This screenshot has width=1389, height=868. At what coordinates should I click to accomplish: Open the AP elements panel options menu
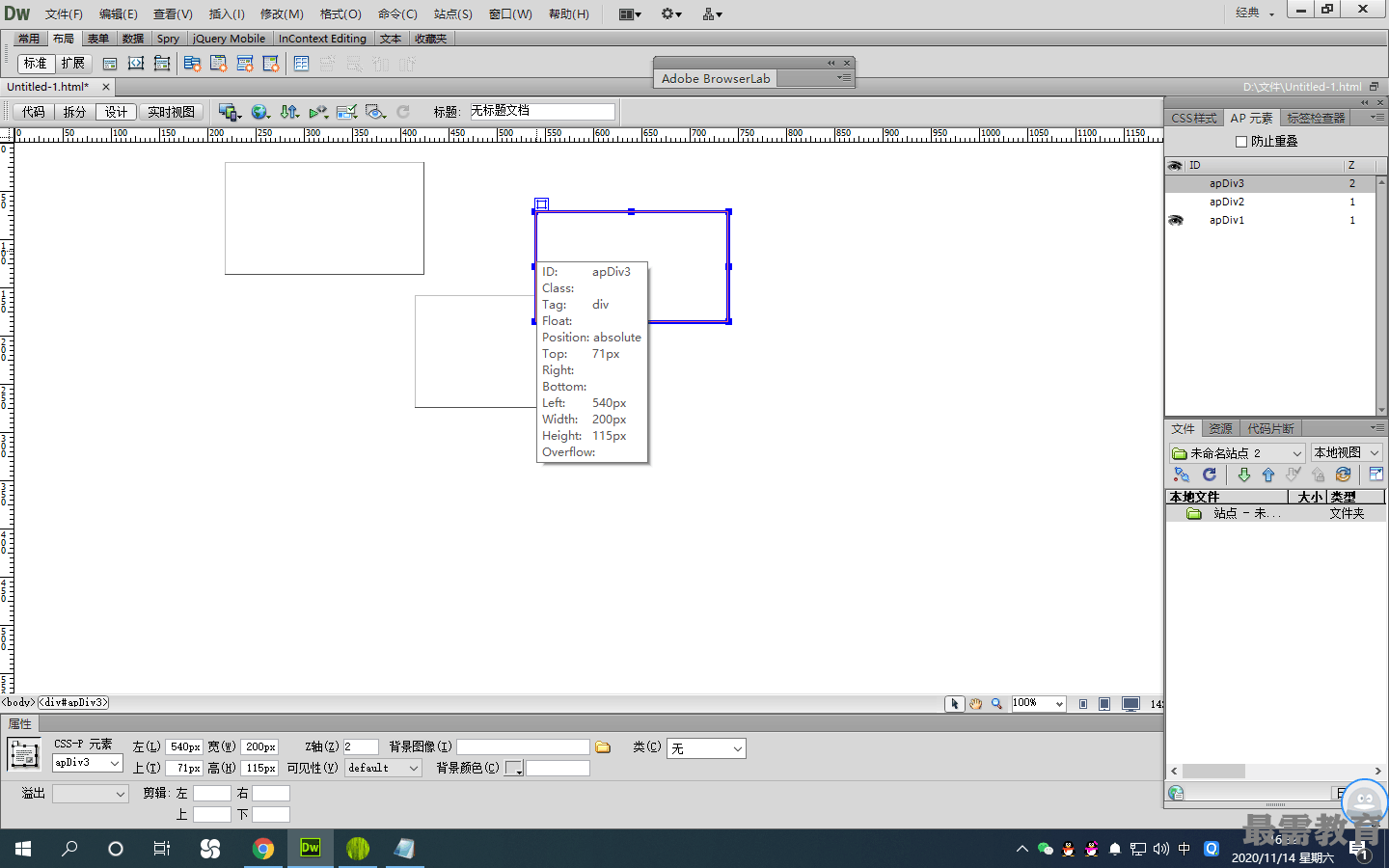1376,117
